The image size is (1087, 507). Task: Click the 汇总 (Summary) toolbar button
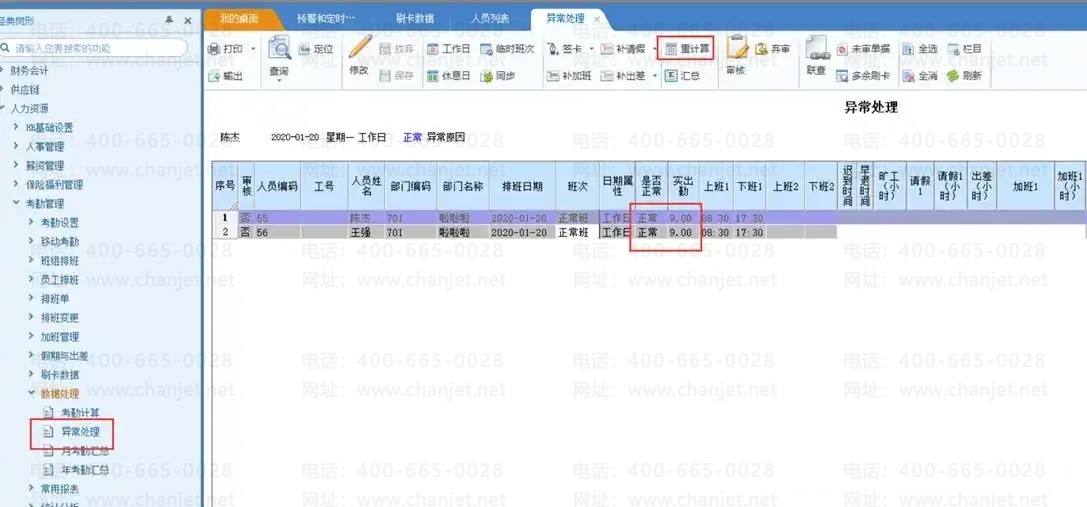click(x=681, y=76)
